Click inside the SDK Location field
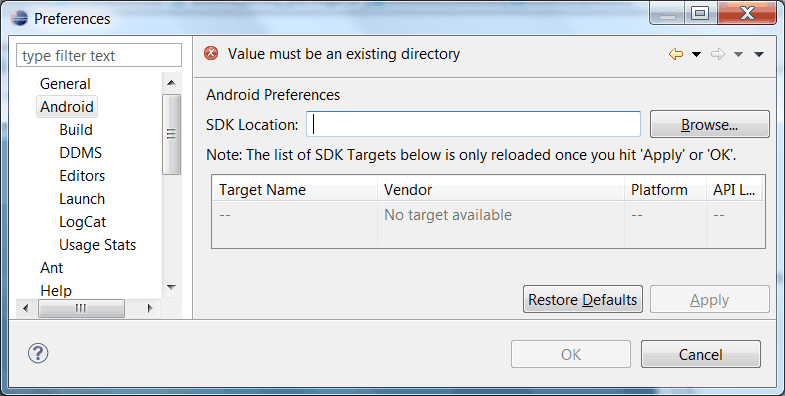785x396 pixels. [473, 124]
